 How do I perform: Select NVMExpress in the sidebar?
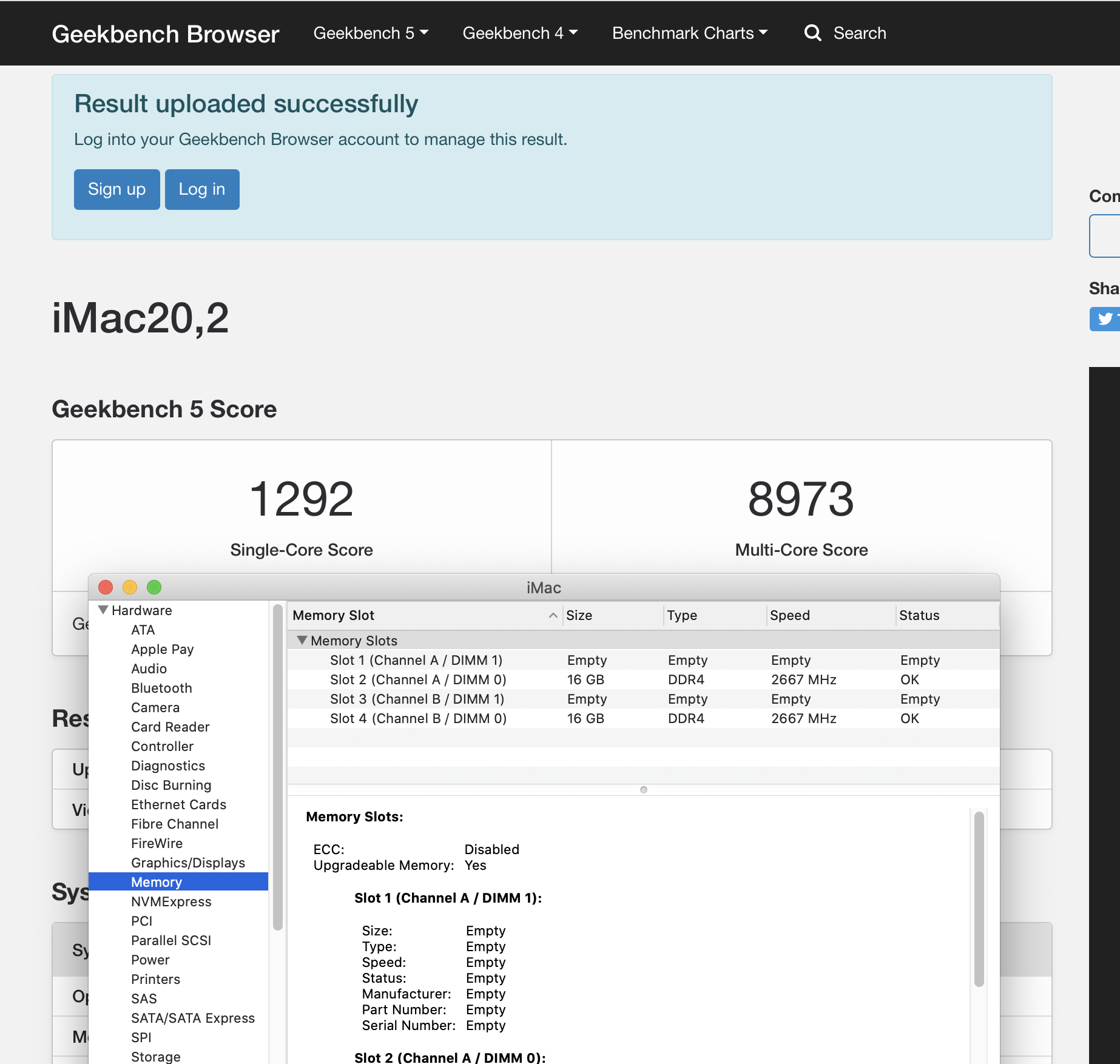coord(172,901)
